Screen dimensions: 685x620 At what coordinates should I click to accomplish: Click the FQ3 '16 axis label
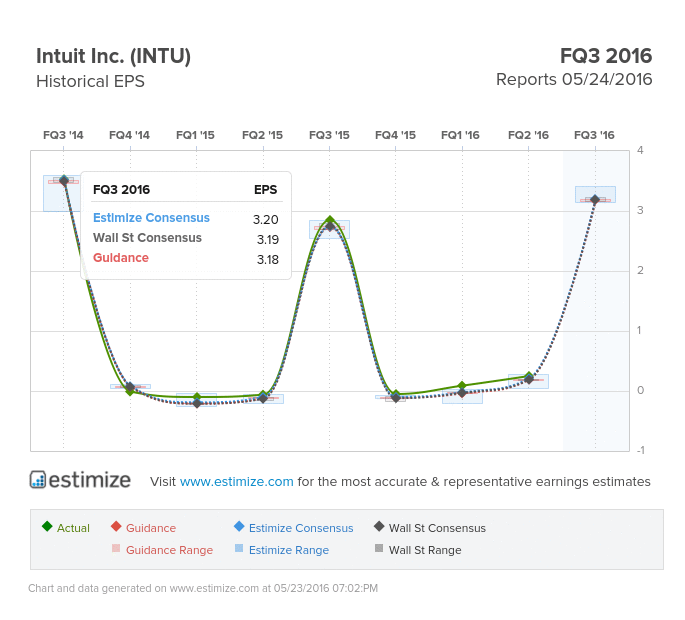595,135
